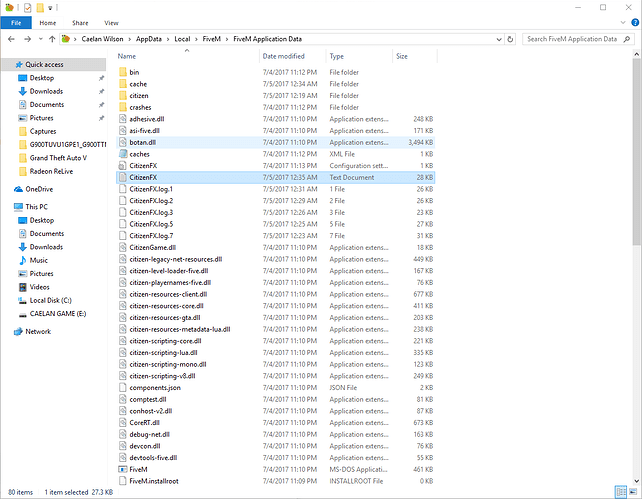The image size is (642, 499).
Task: Select Network in the navigation pane
Action: click(38, 332)
